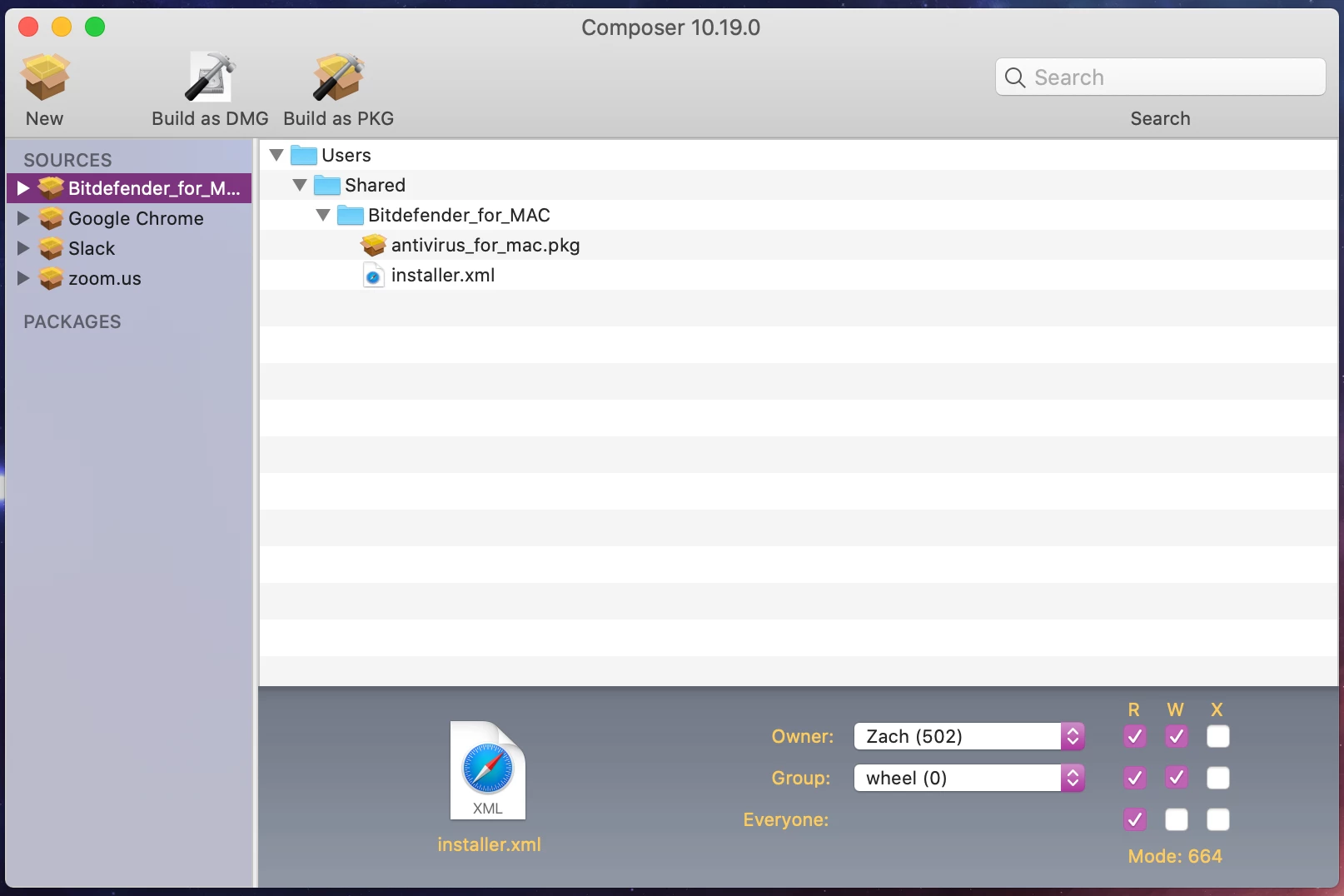The height and width of the screenshot is (896, 1344).
Task: Expand the Bitdefender_for_M... source triangle
Action: [23, 188]
